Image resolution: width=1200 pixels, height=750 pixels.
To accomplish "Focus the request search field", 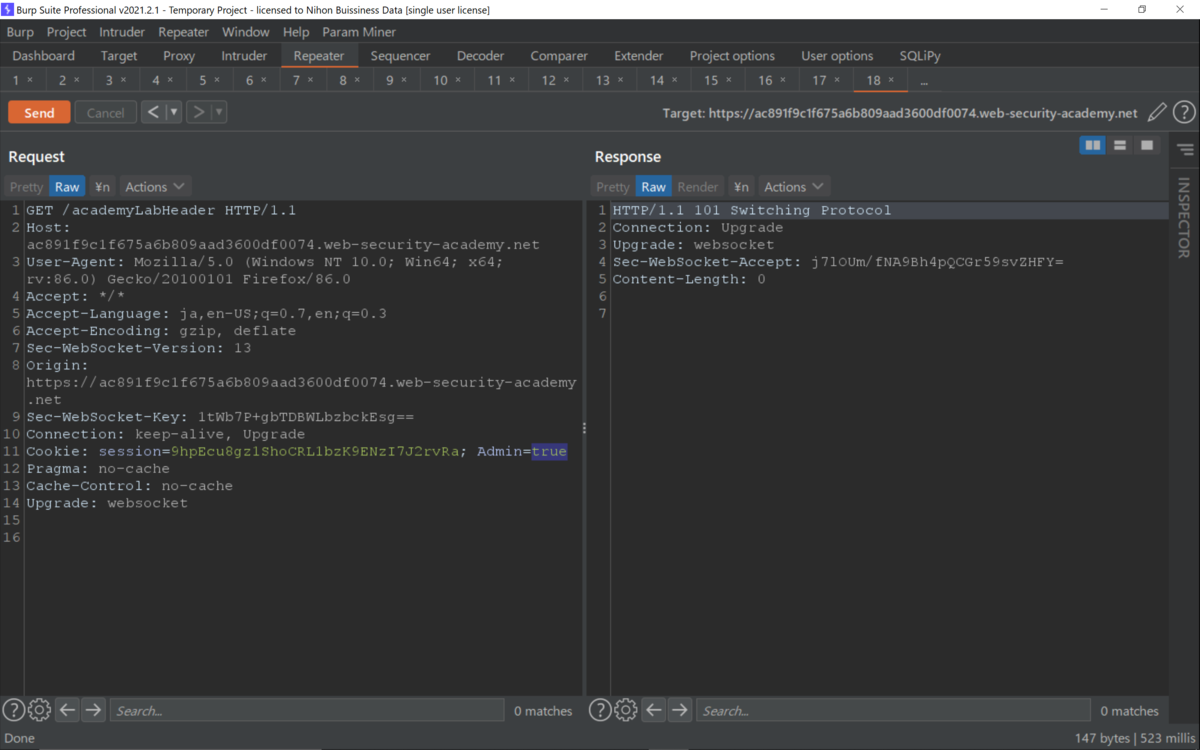I will (x=307, y=710).
